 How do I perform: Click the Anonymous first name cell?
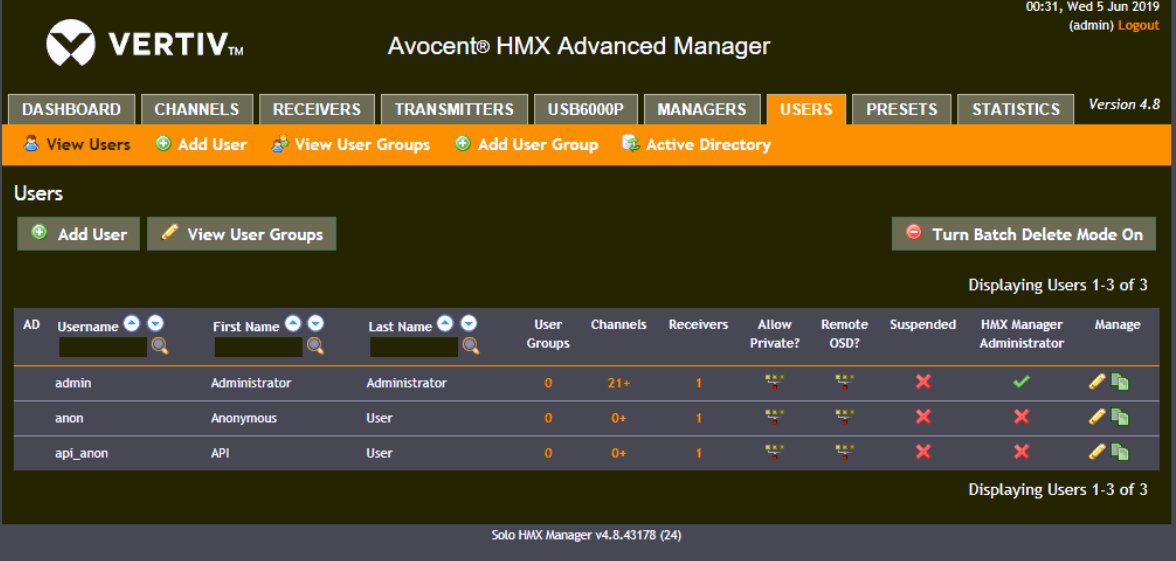coord(244,418)
